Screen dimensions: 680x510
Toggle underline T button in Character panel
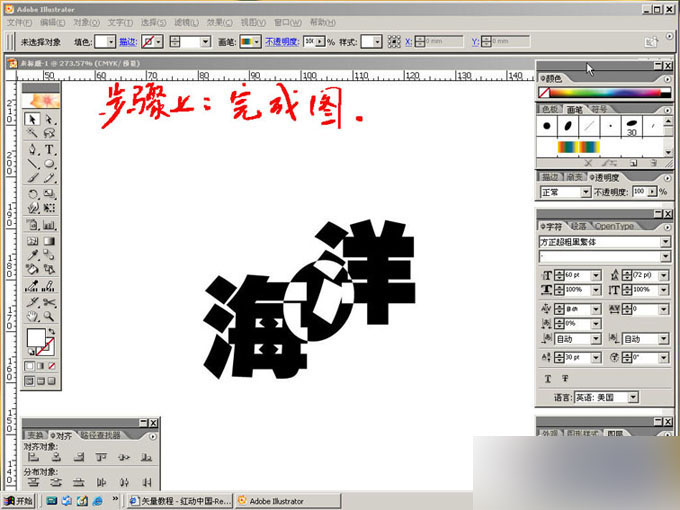tap(548, 379)
